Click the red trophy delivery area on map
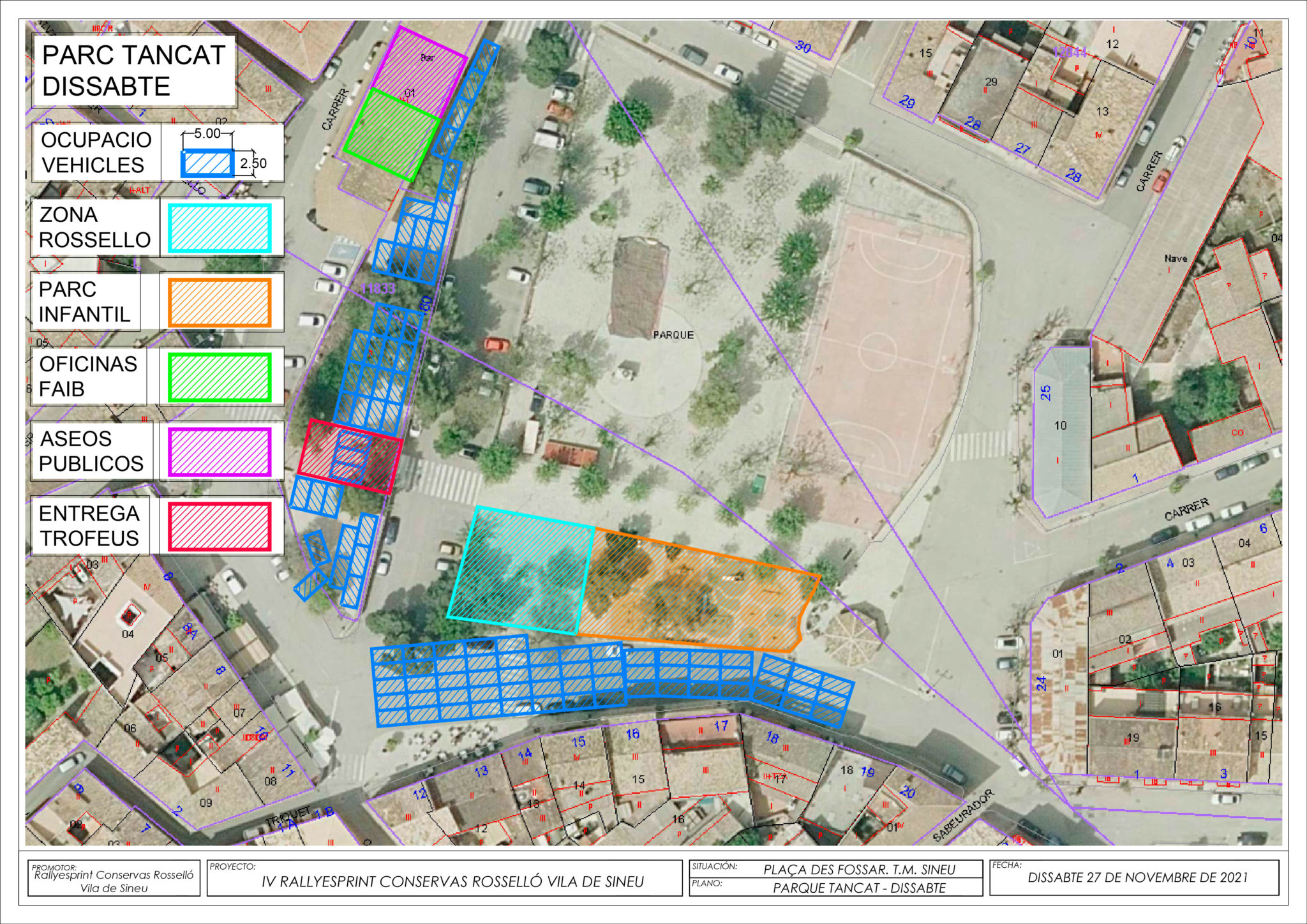Image resolution: width=1307 pixels, height=924 pixels. (350, 456)
